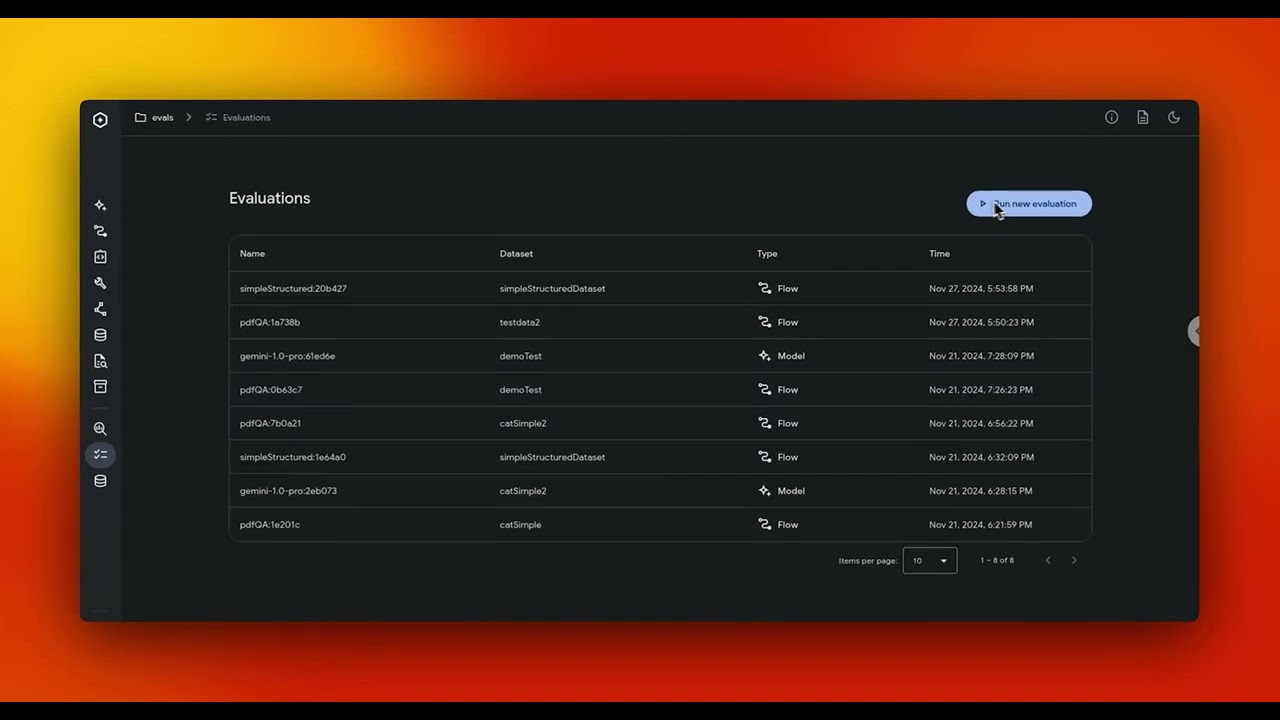Click the wrench Tools icon in sidebar

100,283
